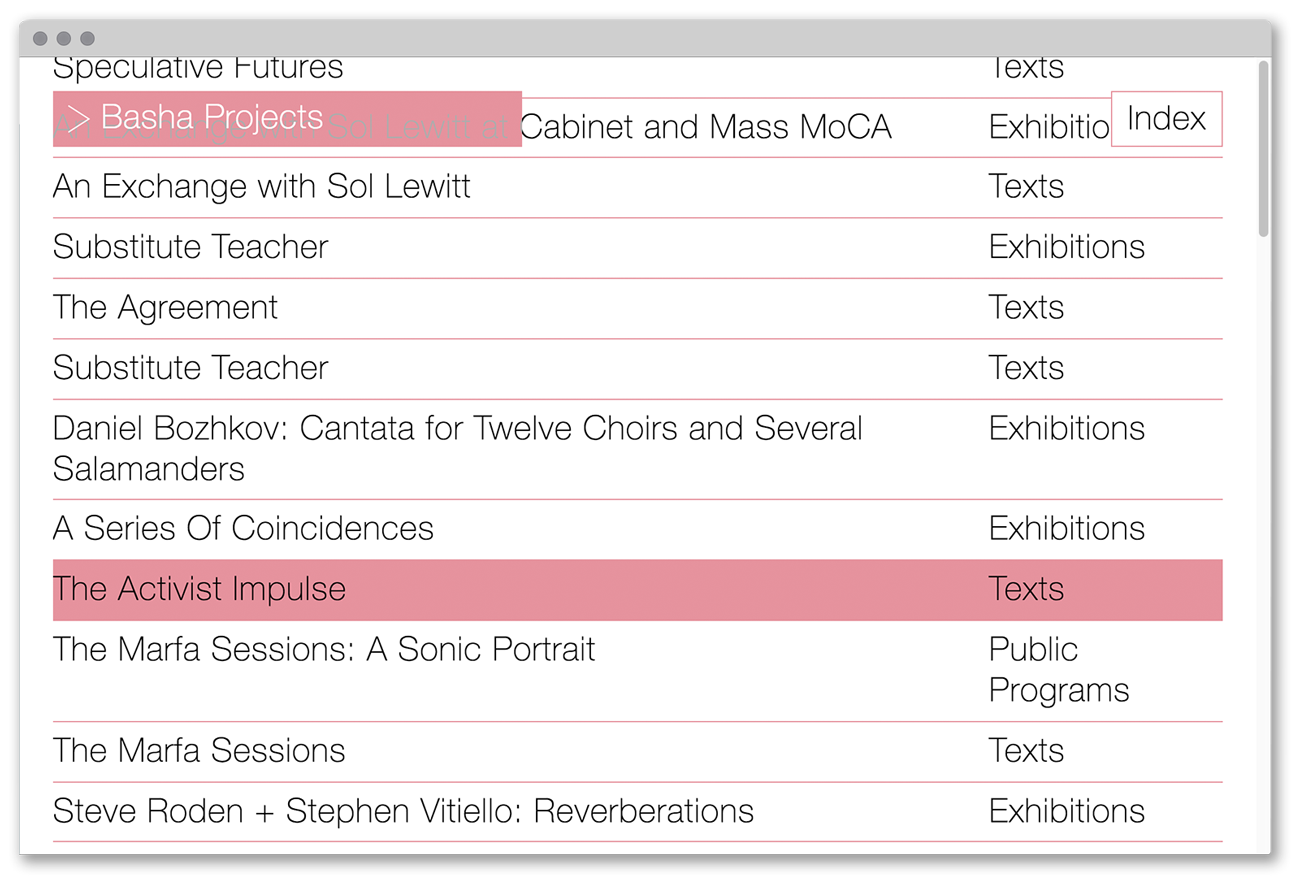This screenshot has height=880, width=1300.
Task: Click the Basha Projects arrow icon
Action: 77,118
